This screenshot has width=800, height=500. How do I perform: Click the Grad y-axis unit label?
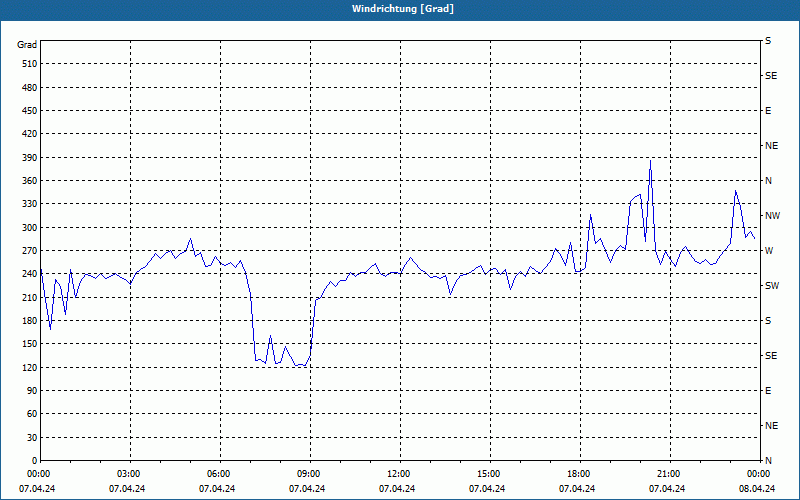[x=27, y=45]
